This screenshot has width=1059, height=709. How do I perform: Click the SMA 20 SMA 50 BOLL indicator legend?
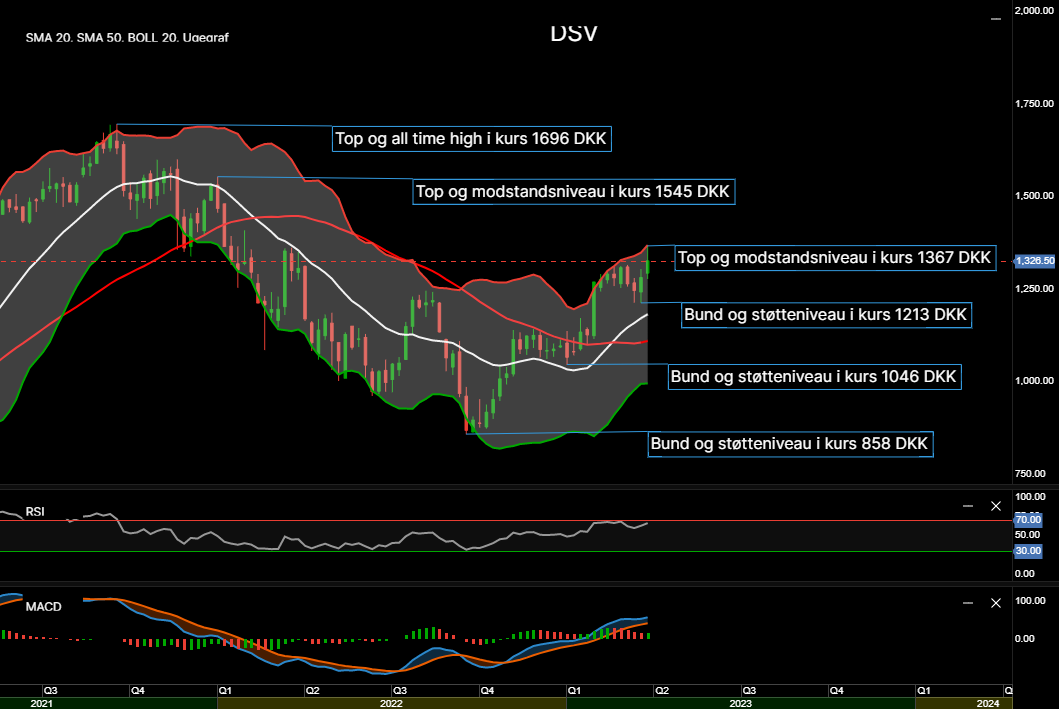pyautogui.click(x=127, y=38)
